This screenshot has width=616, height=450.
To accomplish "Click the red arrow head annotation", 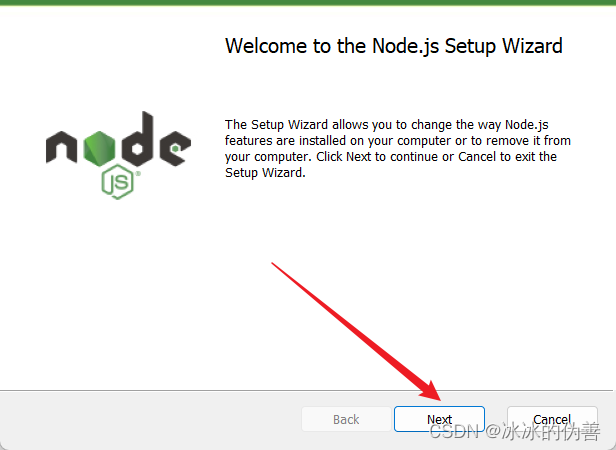I will [431, 390].
